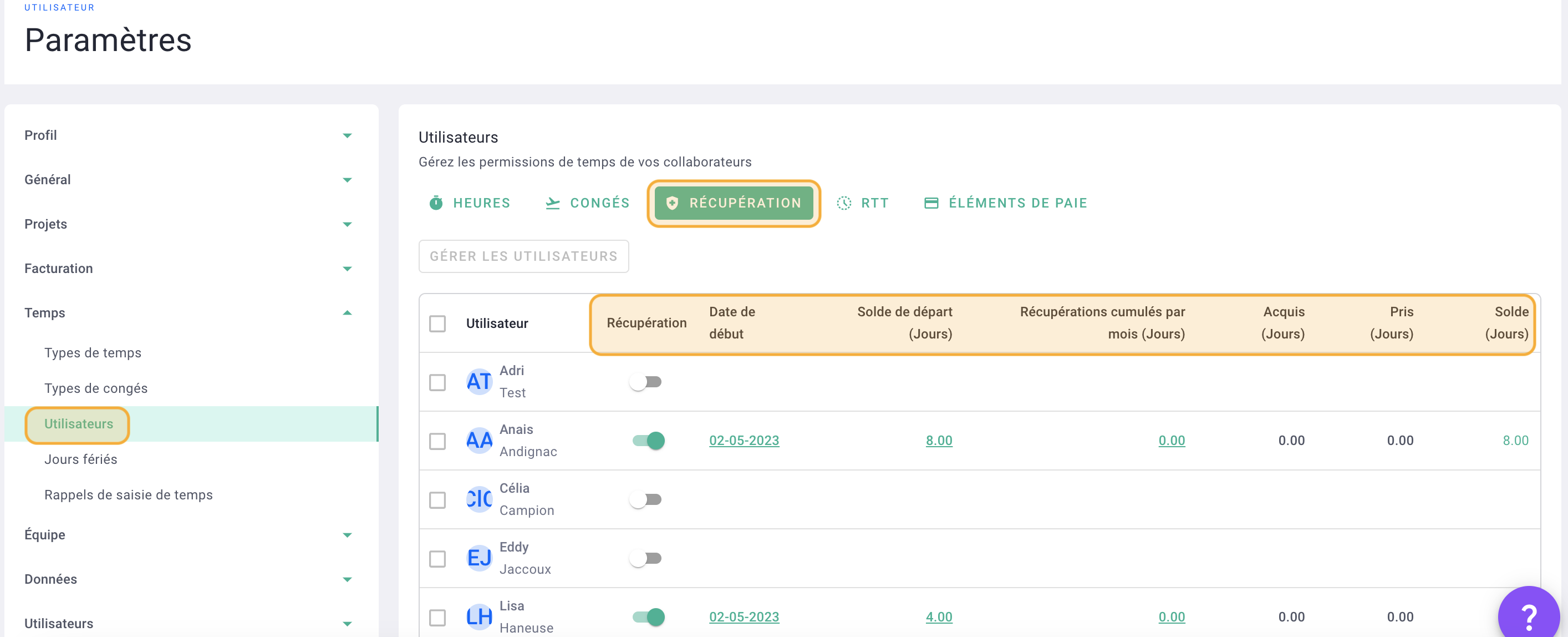Click the avatar of Célia Campion
This screenshot has height=637, width=1568.
pyautogui.click(x=479, y=499)
